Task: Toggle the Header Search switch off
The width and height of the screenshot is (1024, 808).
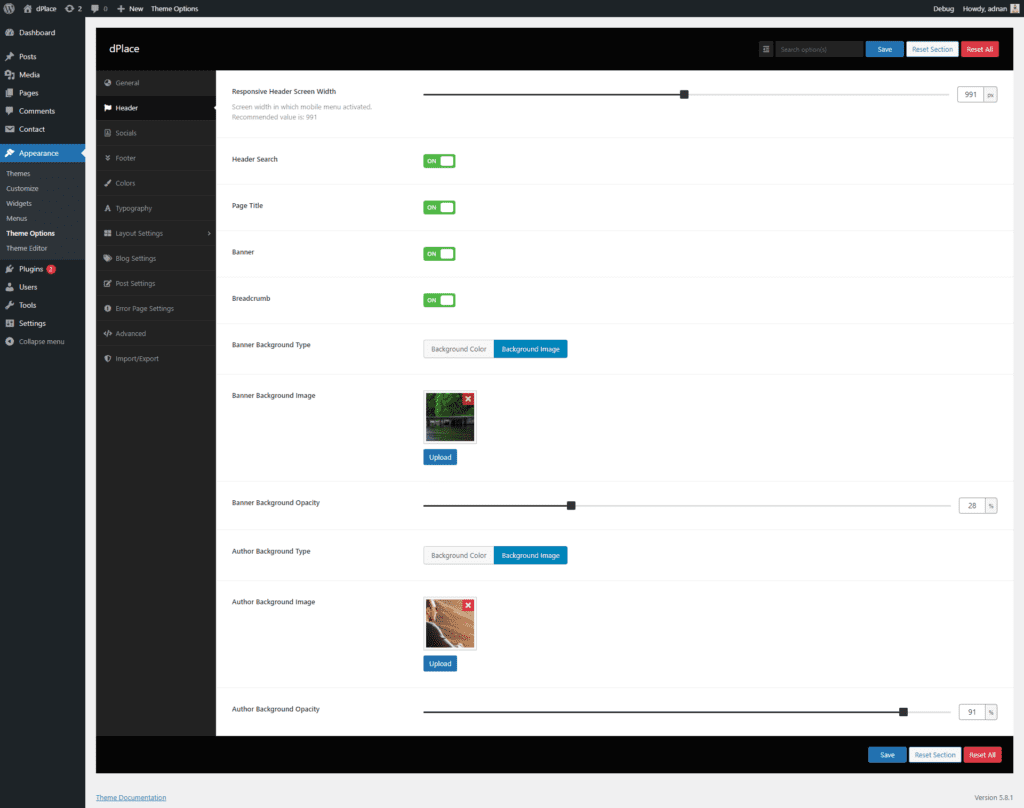Action: tap(439, 161)
